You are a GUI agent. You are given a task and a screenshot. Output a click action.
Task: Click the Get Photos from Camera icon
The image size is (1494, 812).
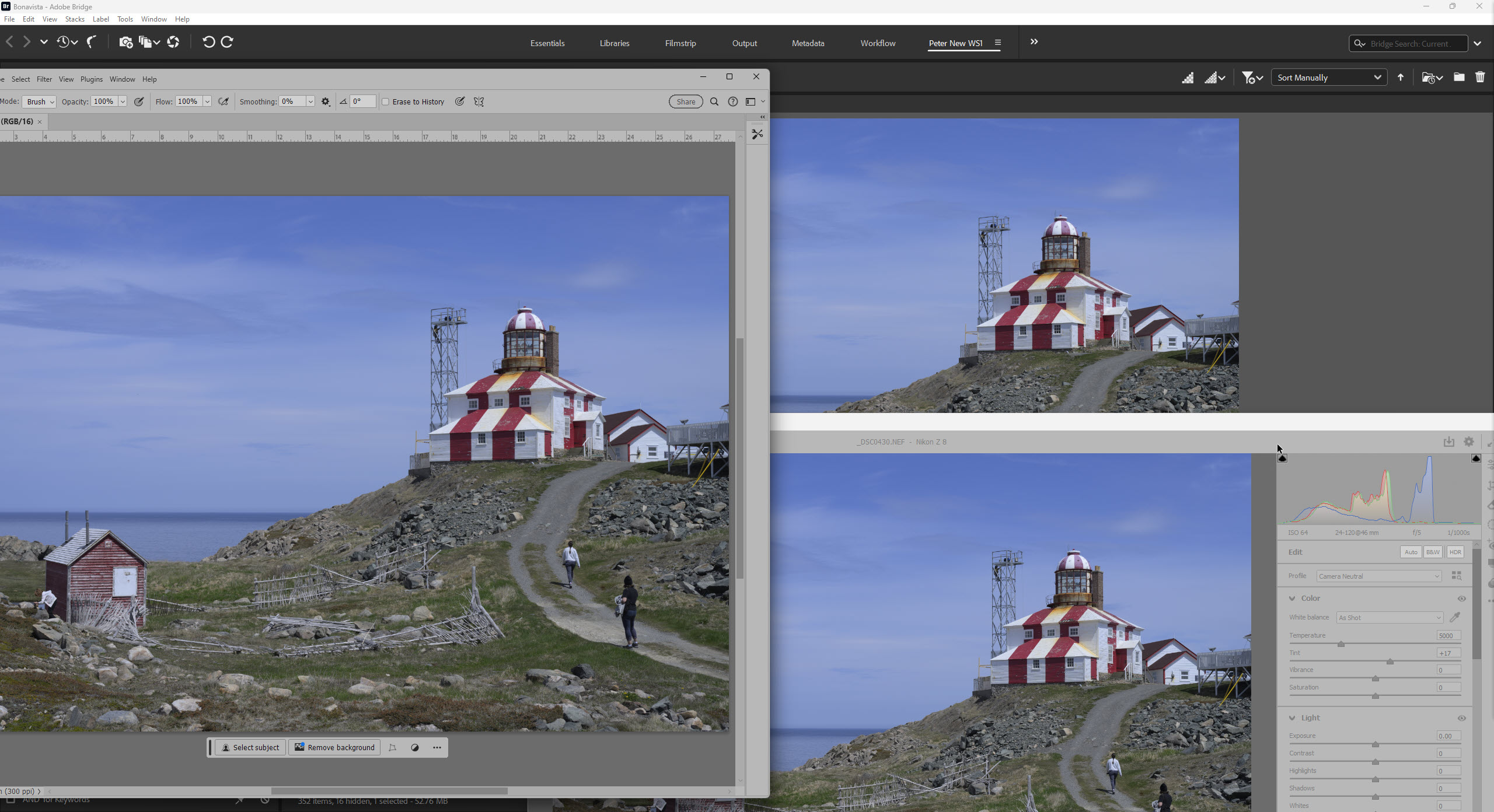tap(125, 42)
